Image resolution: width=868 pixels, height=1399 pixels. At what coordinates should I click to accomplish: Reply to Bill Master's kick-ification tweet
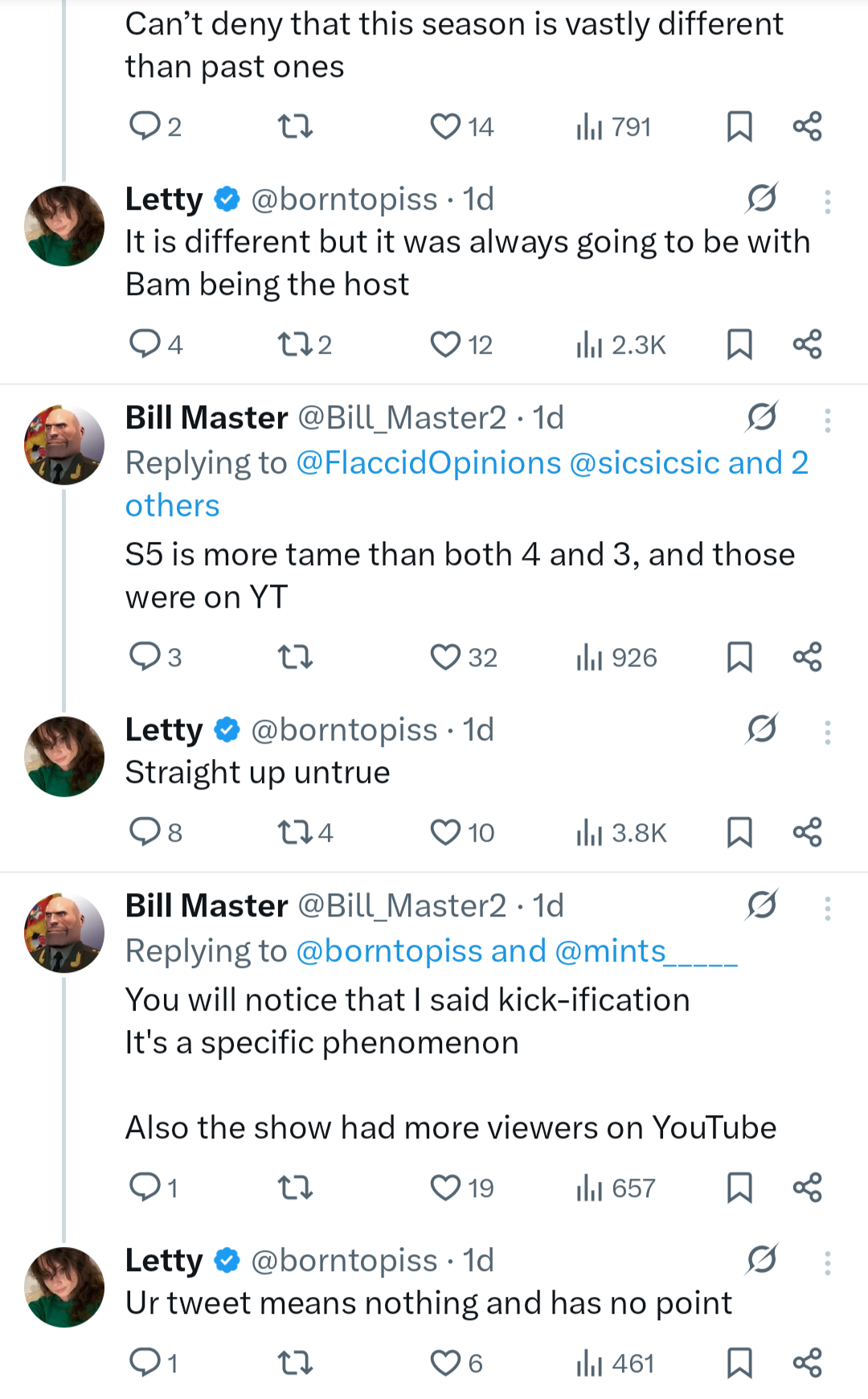[145, 1187]
